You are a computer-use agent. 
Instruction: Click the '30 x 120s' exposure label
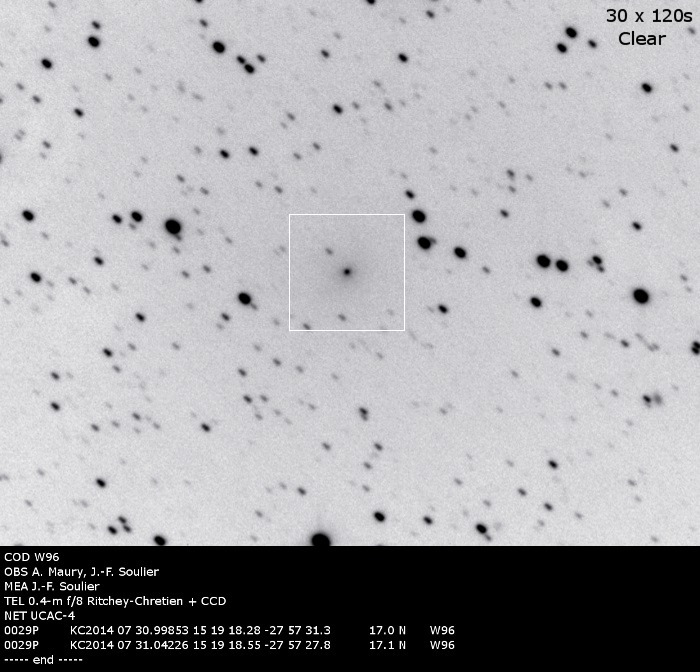[649, 16]
